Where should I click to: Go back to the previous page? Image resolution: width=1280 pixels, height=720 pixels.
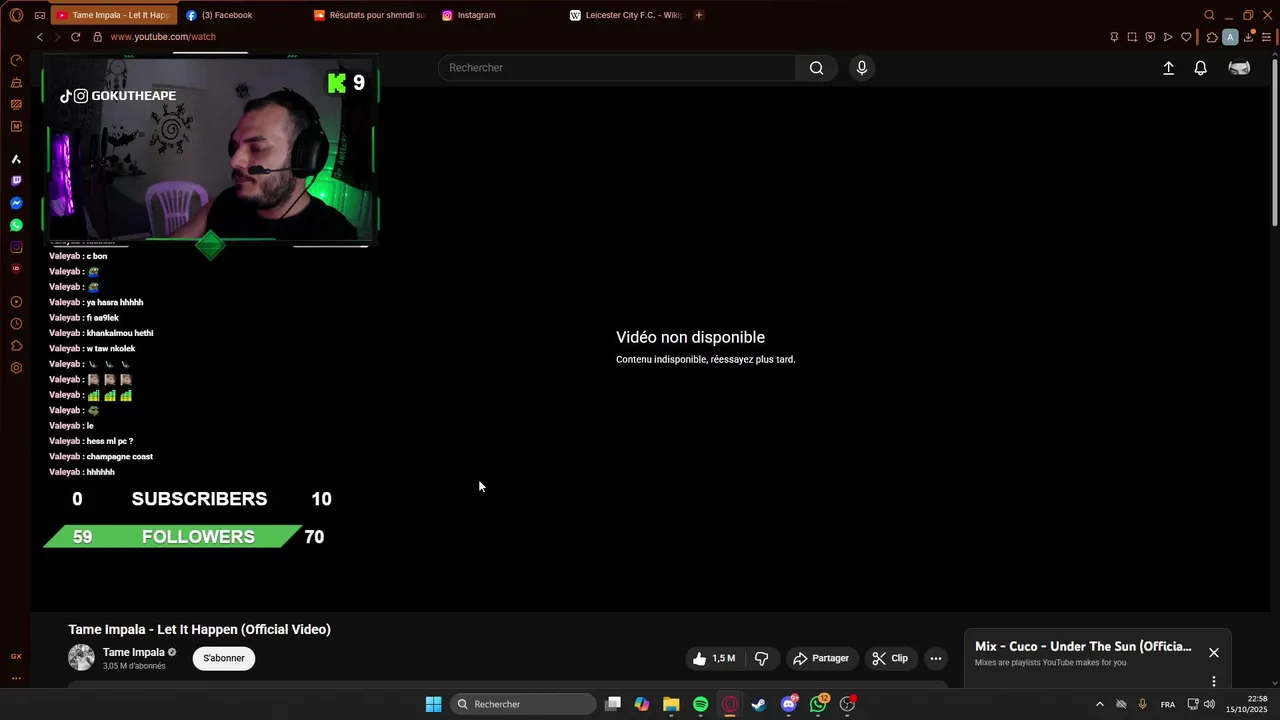click(x=40, y=37)
